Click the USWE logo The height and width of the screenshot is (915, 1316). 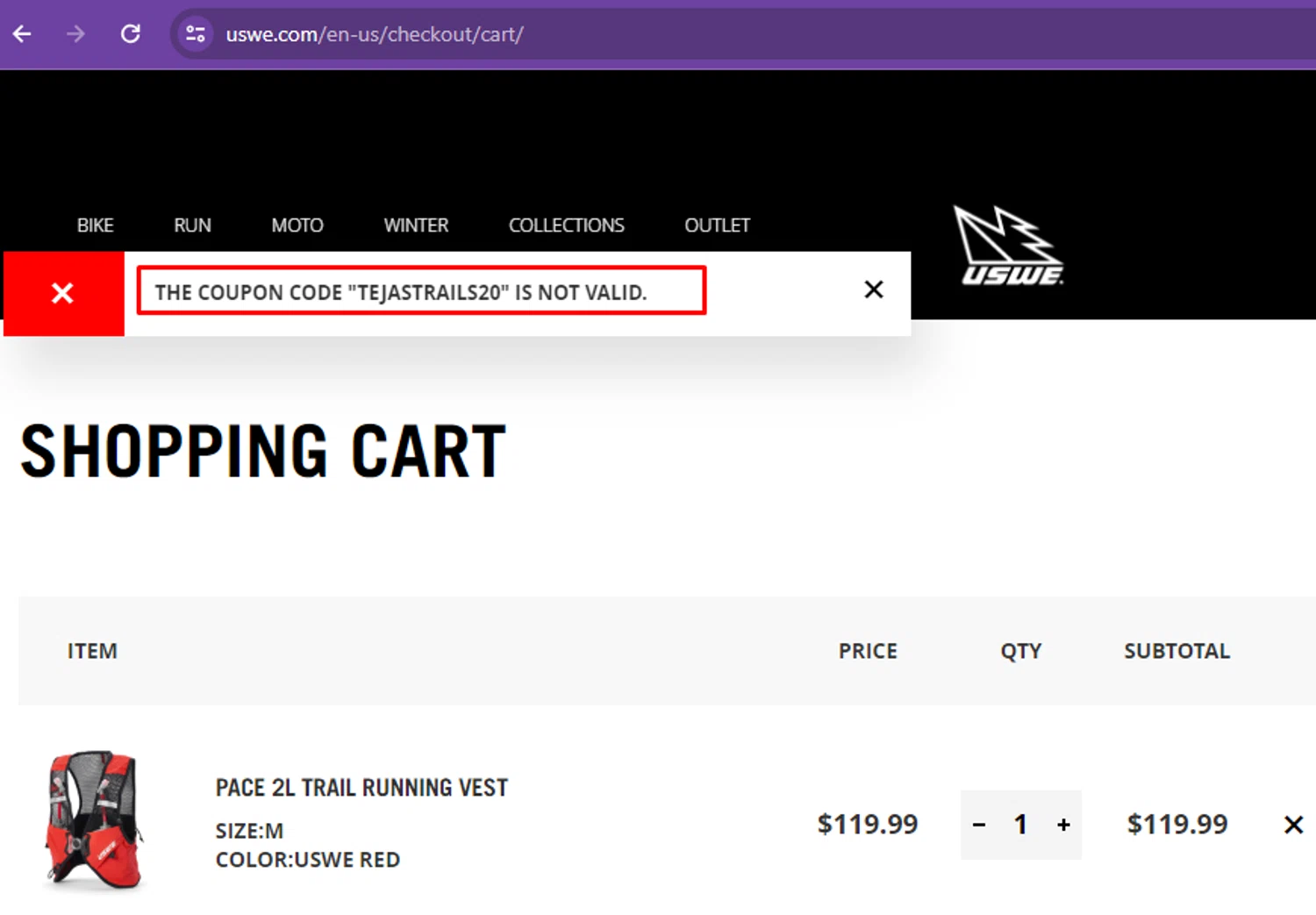(1009, 246)
